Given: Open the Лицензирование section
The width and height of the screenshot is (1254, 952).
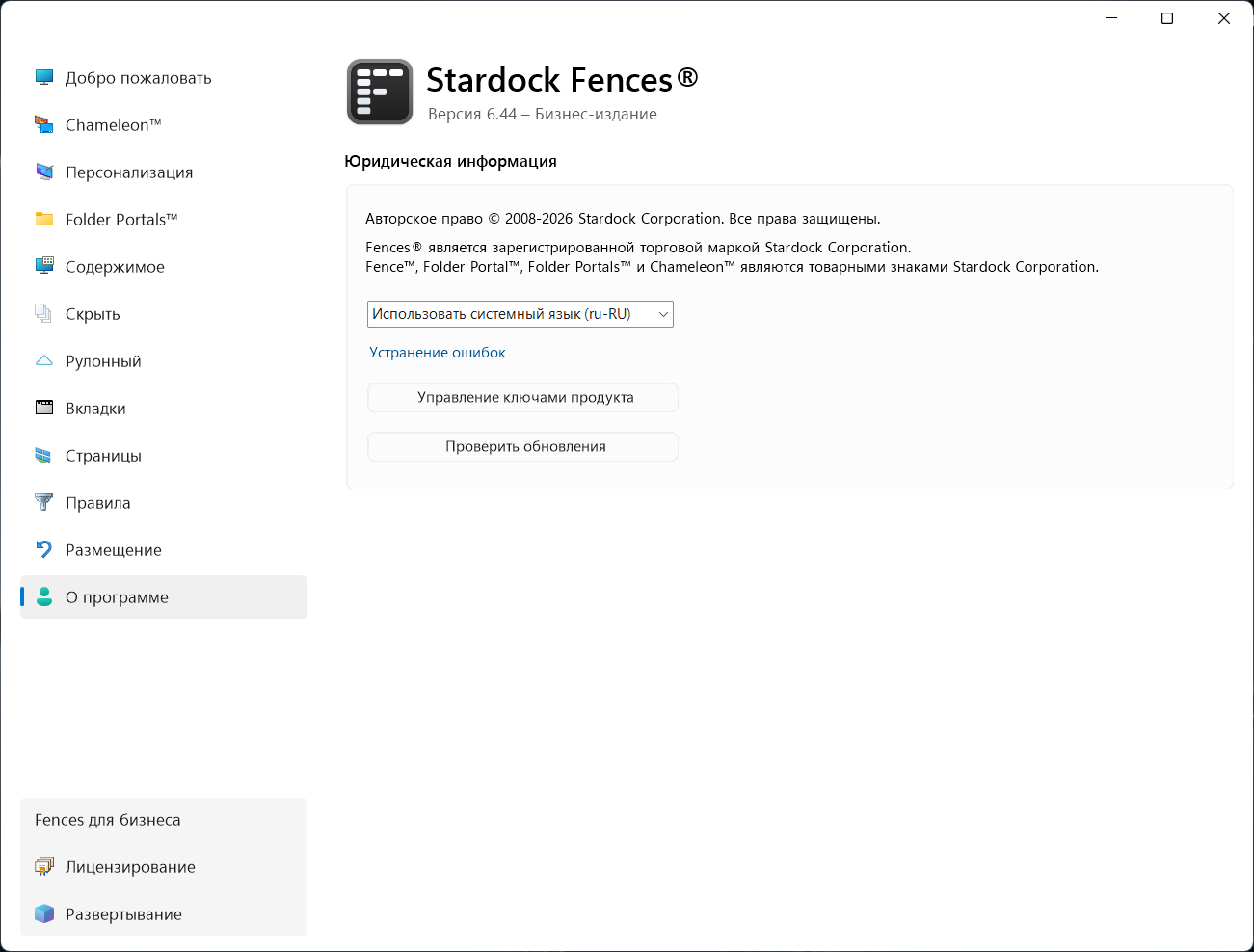Looking at the screenshot, I should (x=130, y=867).
